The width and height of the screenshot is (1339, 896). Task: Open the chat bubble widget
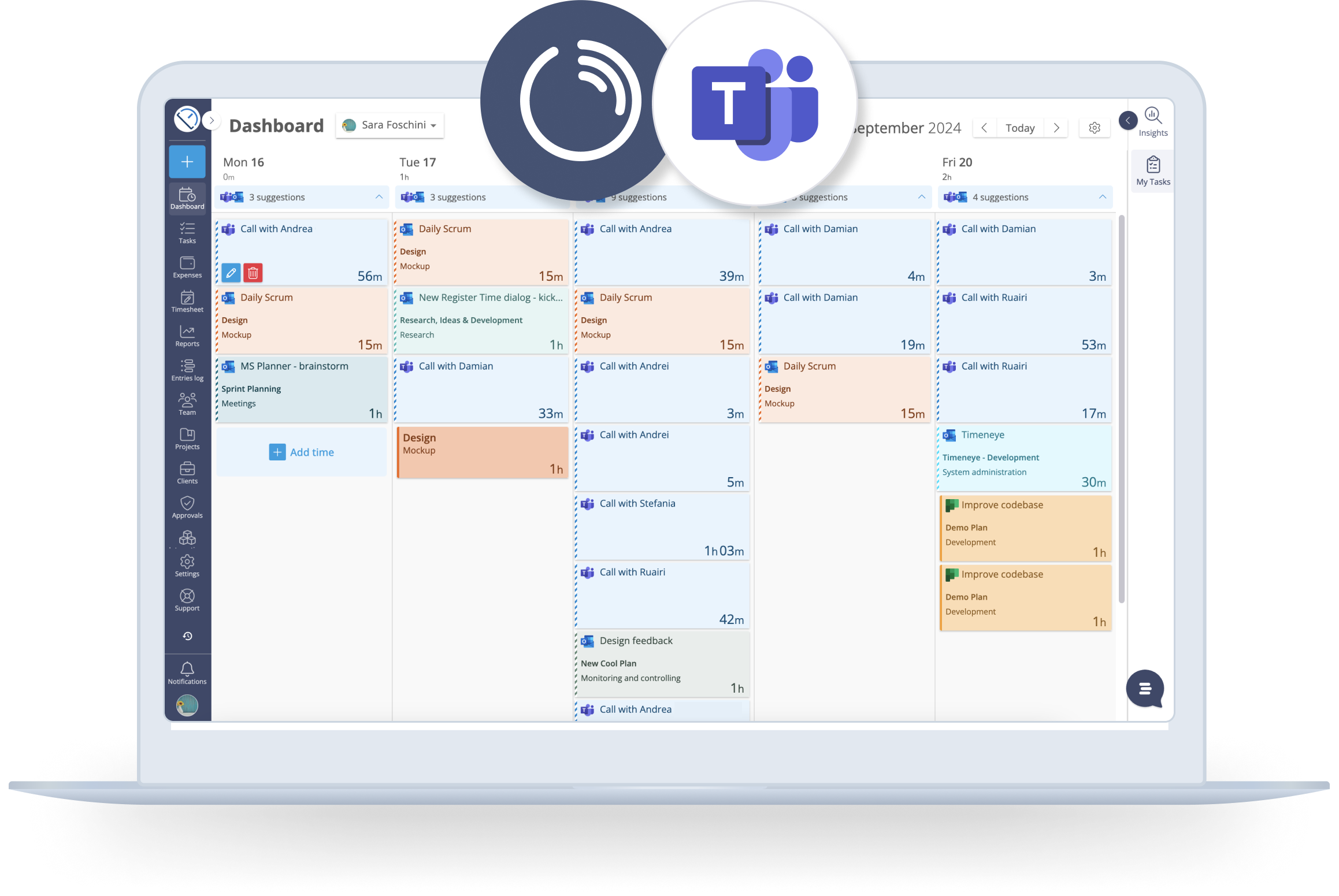pyautogui.click(x=1145, y=689)
